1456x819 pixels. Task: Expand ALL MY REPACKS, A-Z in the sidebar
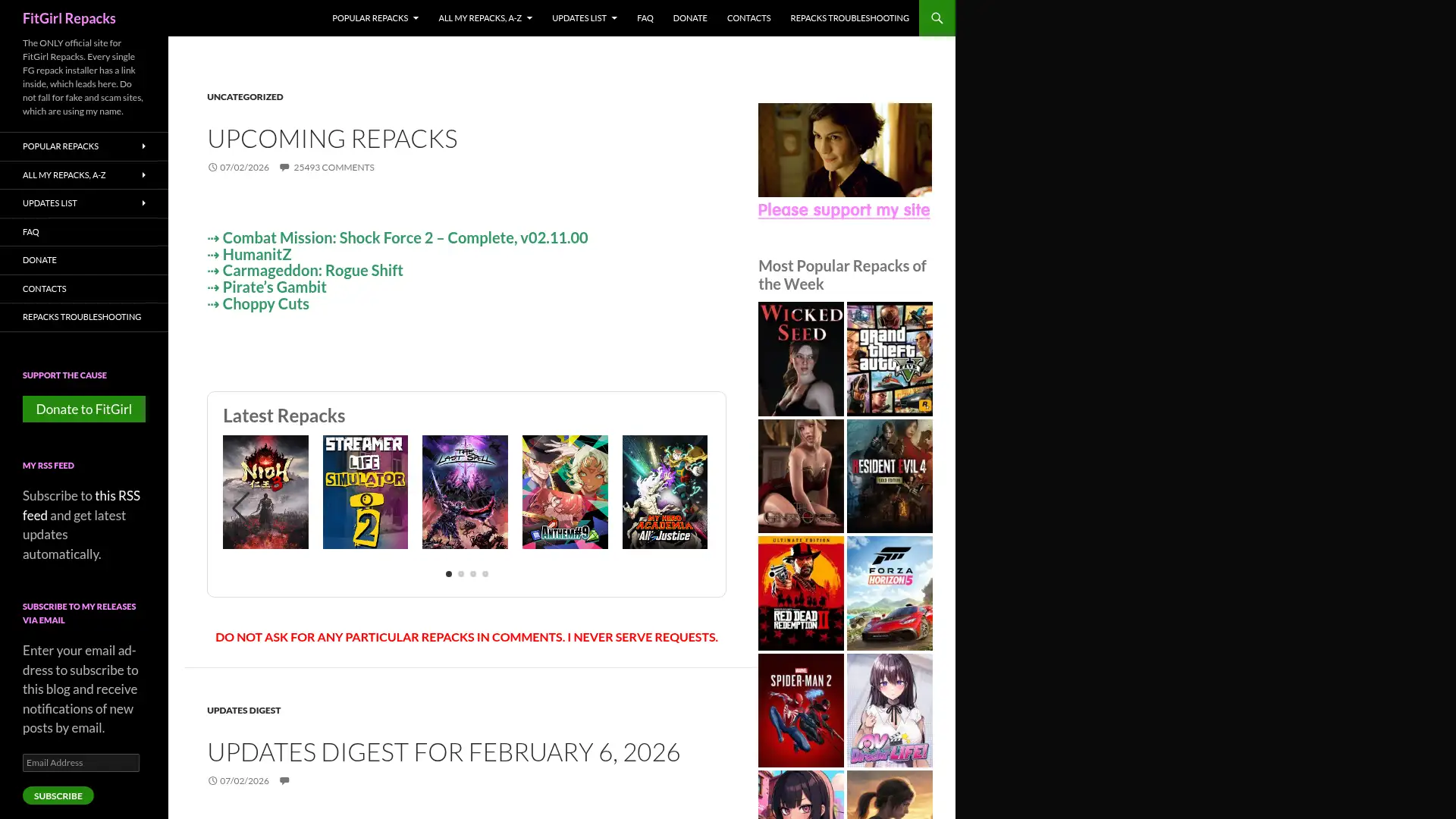83,174
